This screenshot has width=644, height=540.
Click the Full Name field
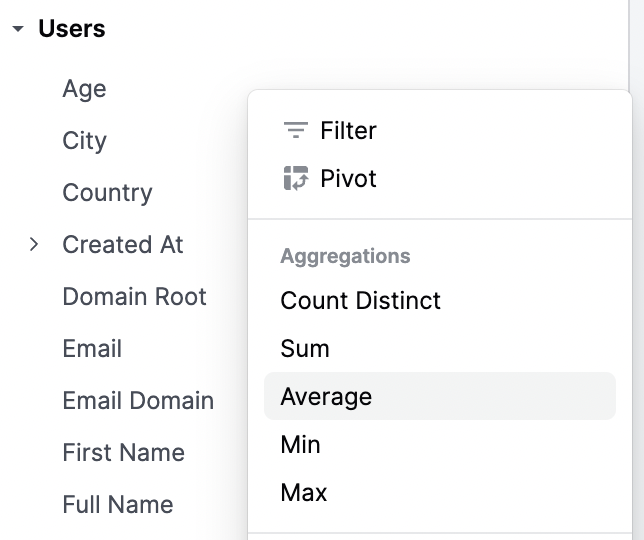(118, 505)
